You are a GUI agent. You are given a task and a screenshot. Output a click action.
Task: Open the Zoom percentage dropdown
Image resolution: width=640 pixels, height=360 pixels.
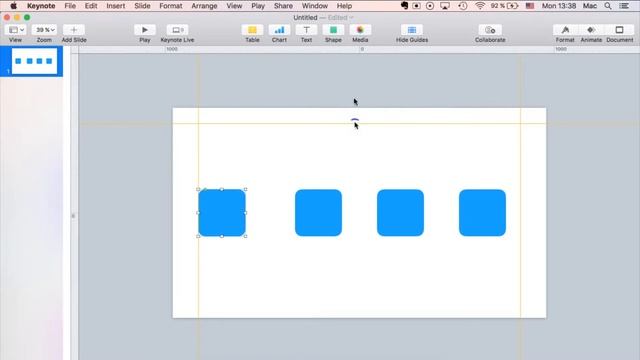click(44, 30)
